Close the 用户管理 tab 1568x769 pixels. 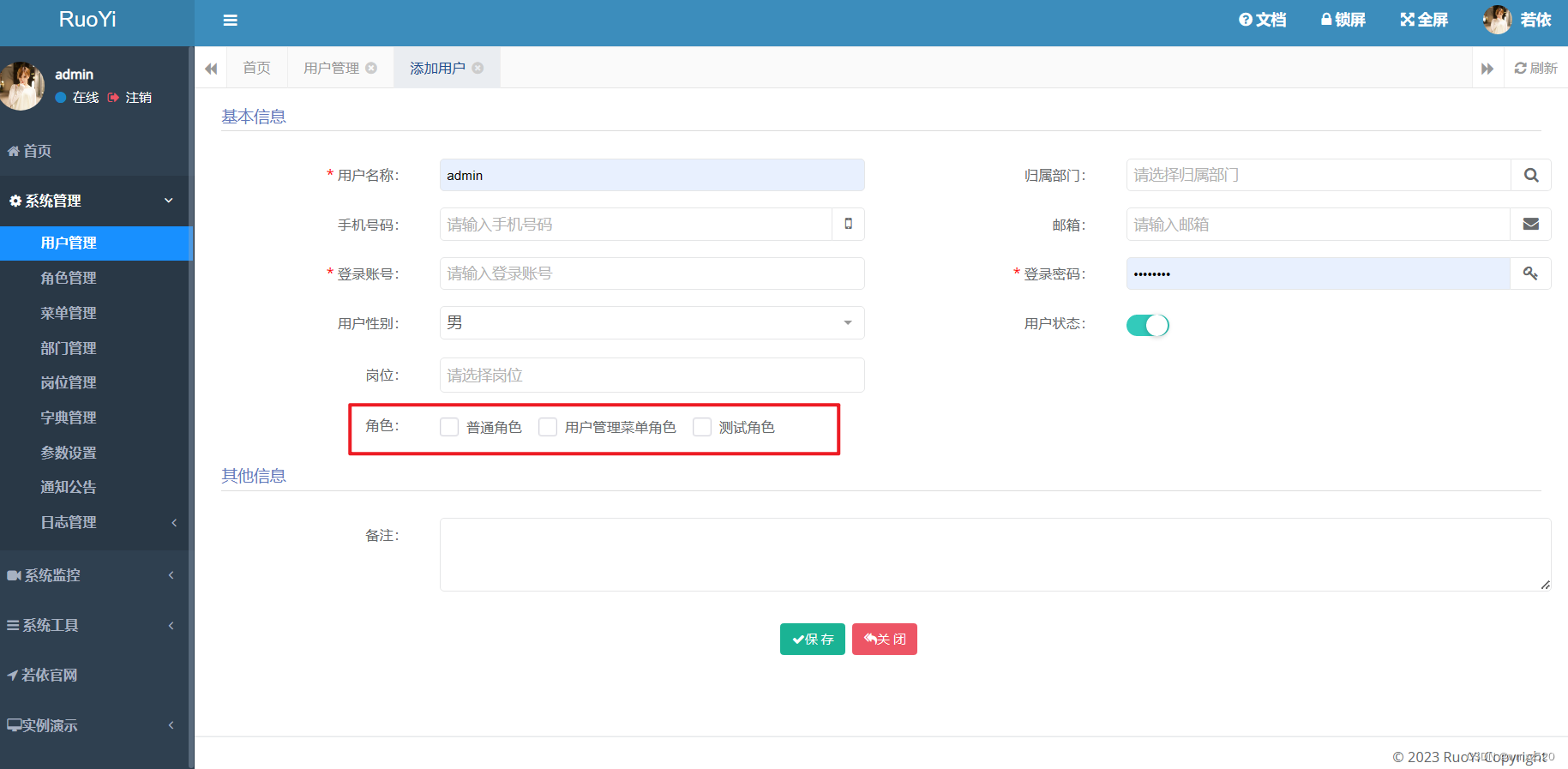[x=371, y=68]
